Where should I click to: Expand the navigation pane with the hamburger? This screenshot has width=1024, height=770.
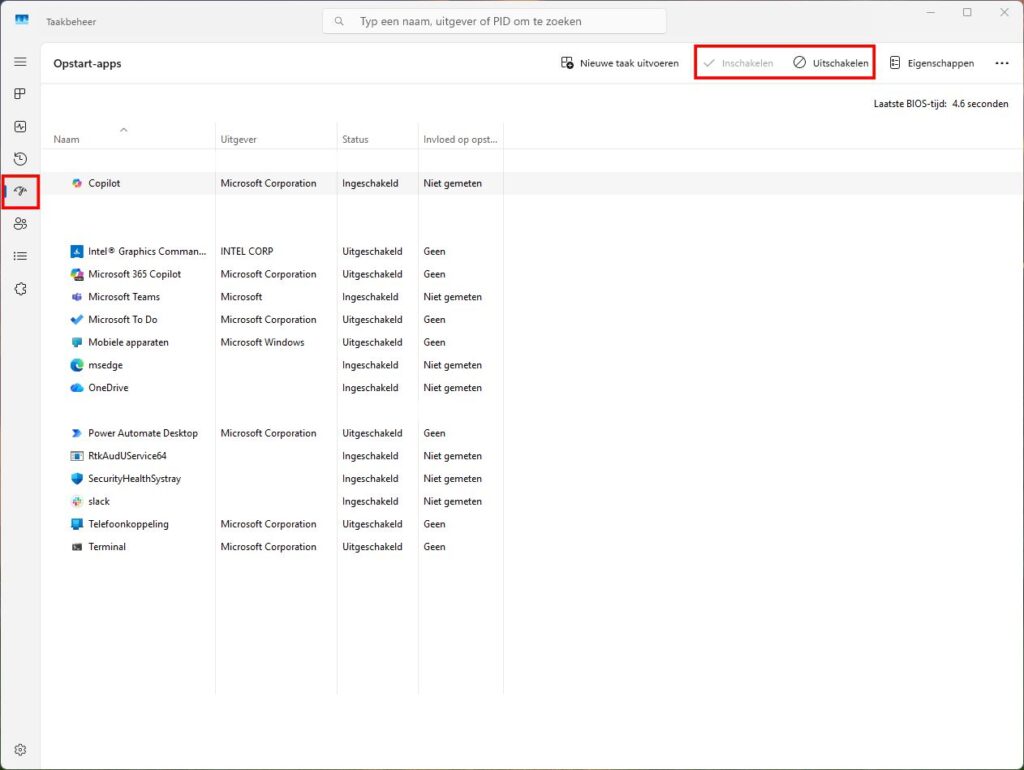[x=20, y=61]
